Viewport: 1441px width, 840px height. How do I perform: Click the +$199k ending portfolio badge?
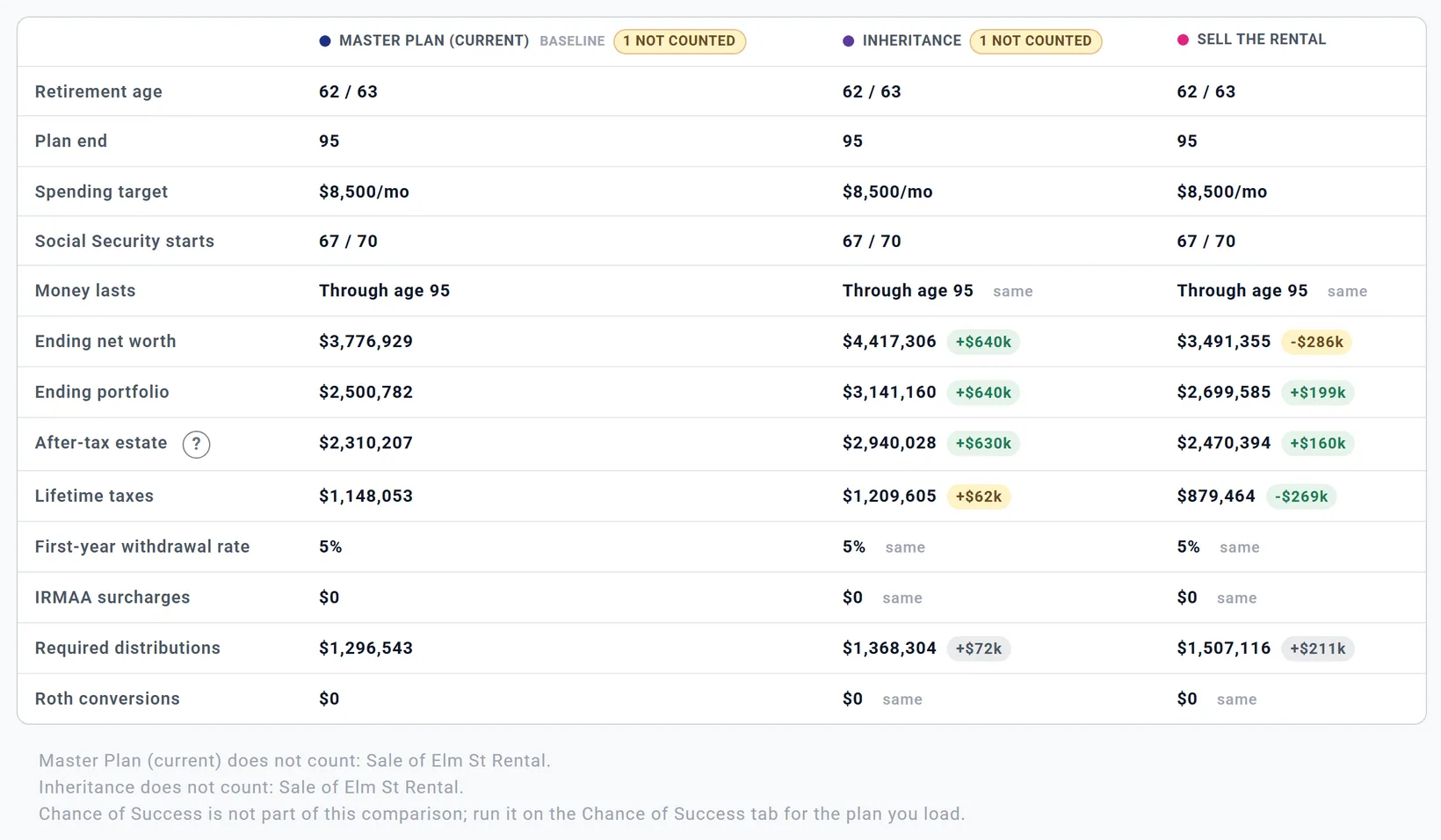click(1317, 393)
